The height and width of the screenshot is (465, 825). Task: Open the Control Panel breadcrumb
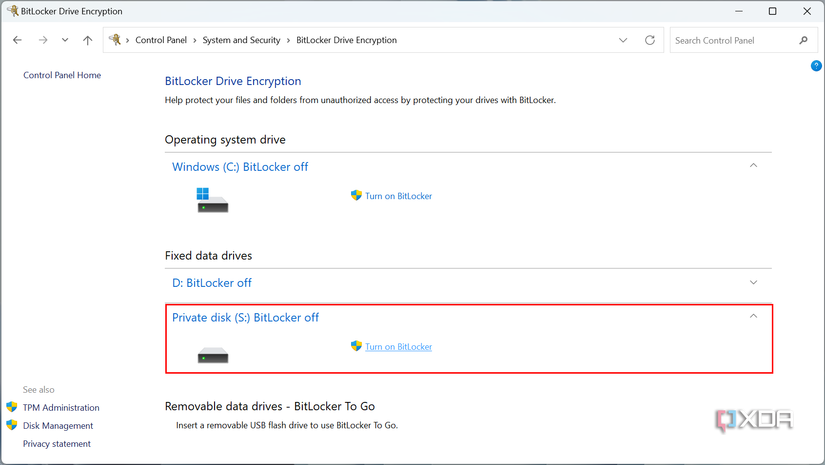161,40
